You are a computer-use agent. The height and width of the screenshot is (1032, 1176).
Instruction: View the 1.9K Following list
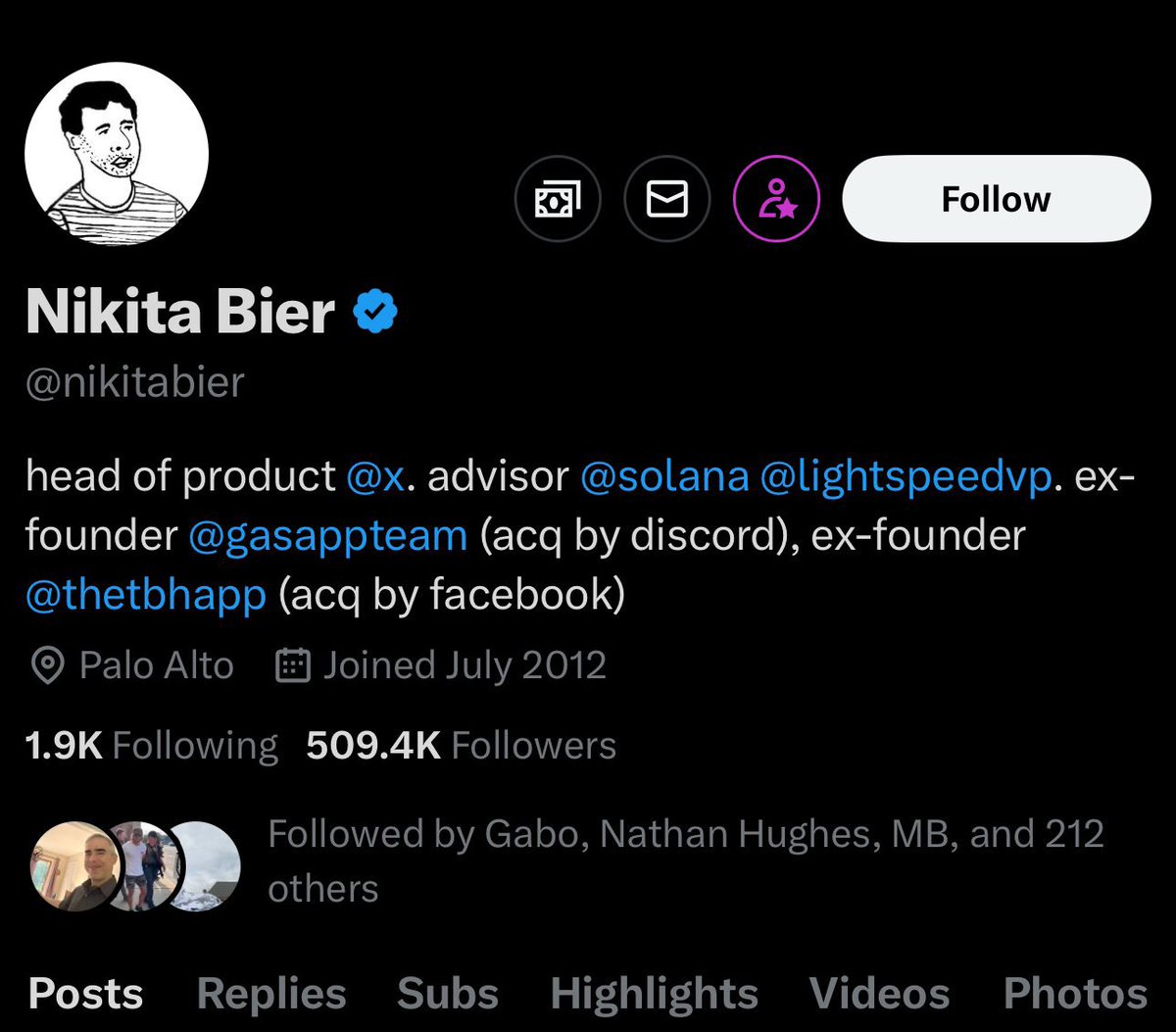(151, 746)
